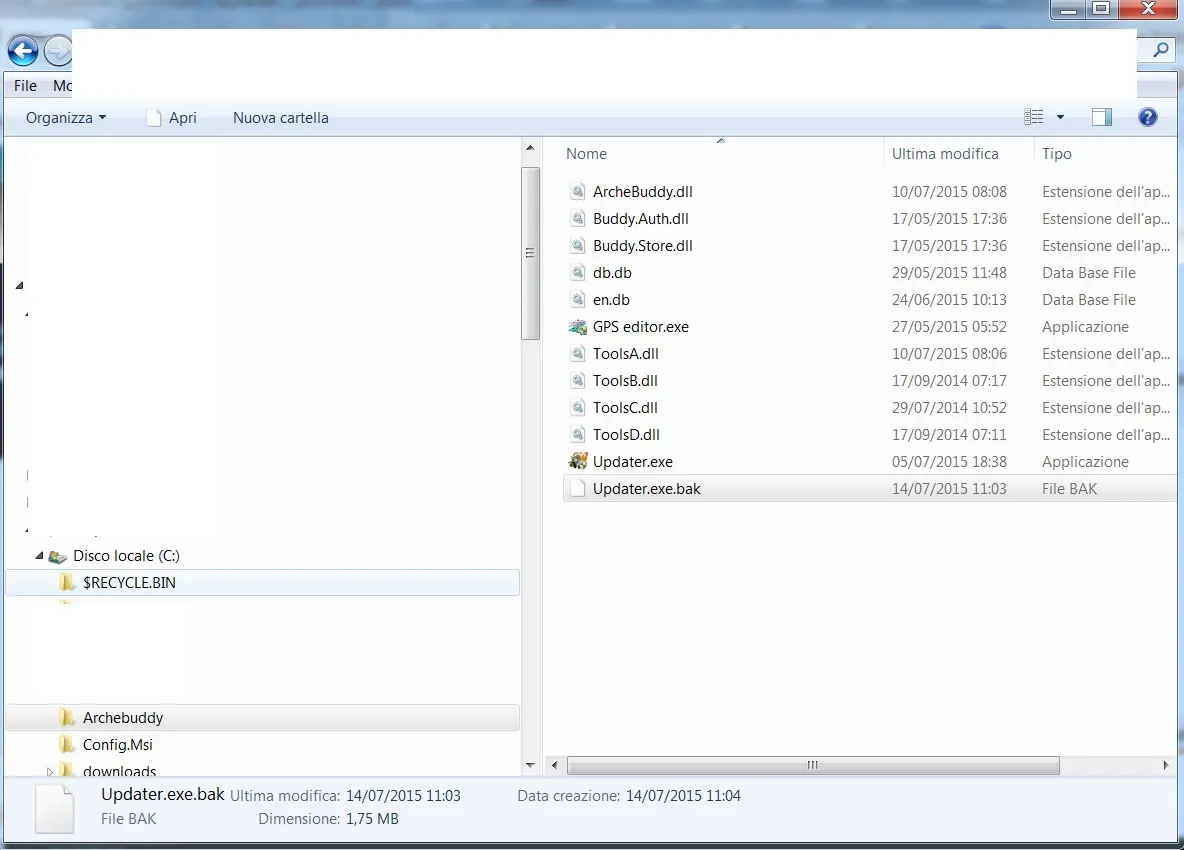Click the blue Back navigation arrow
Image resolution: width=1184 pixels, height=850 pixels.
point(23,50)
